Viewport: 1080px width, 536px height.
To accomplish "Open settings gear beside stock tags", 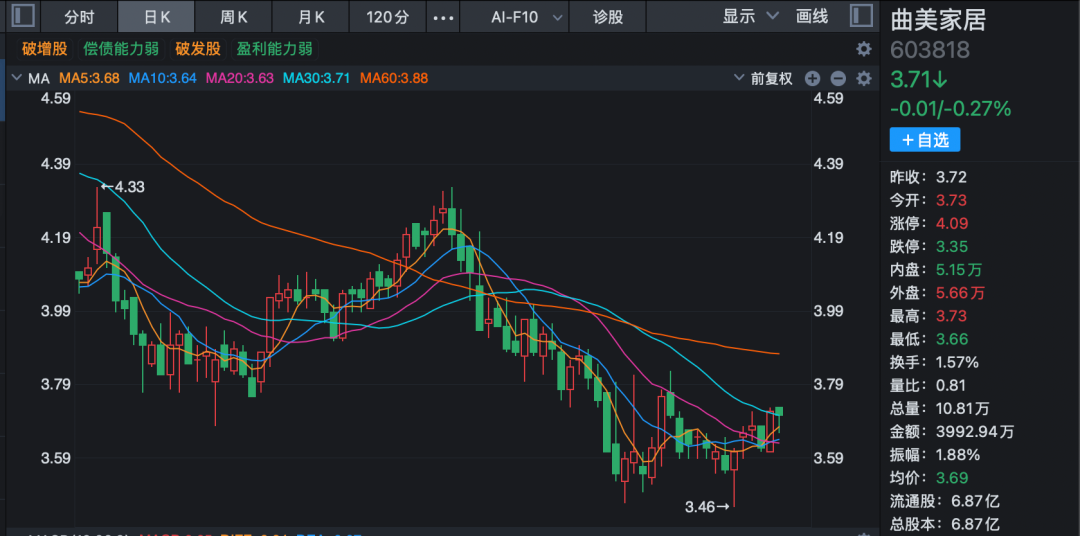I will pos(864,49).
